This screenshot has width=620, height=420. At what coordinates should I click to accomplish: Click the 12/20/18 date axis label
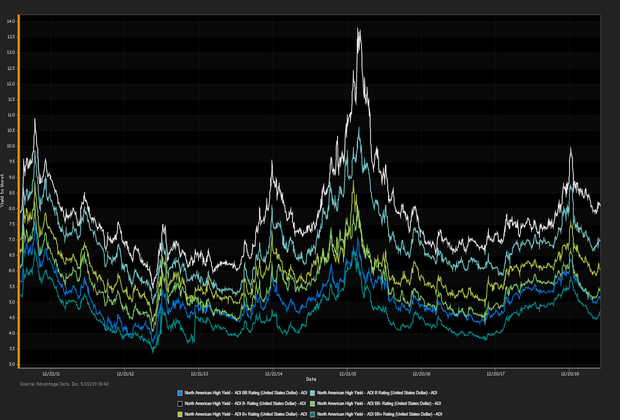click(569, 374)
